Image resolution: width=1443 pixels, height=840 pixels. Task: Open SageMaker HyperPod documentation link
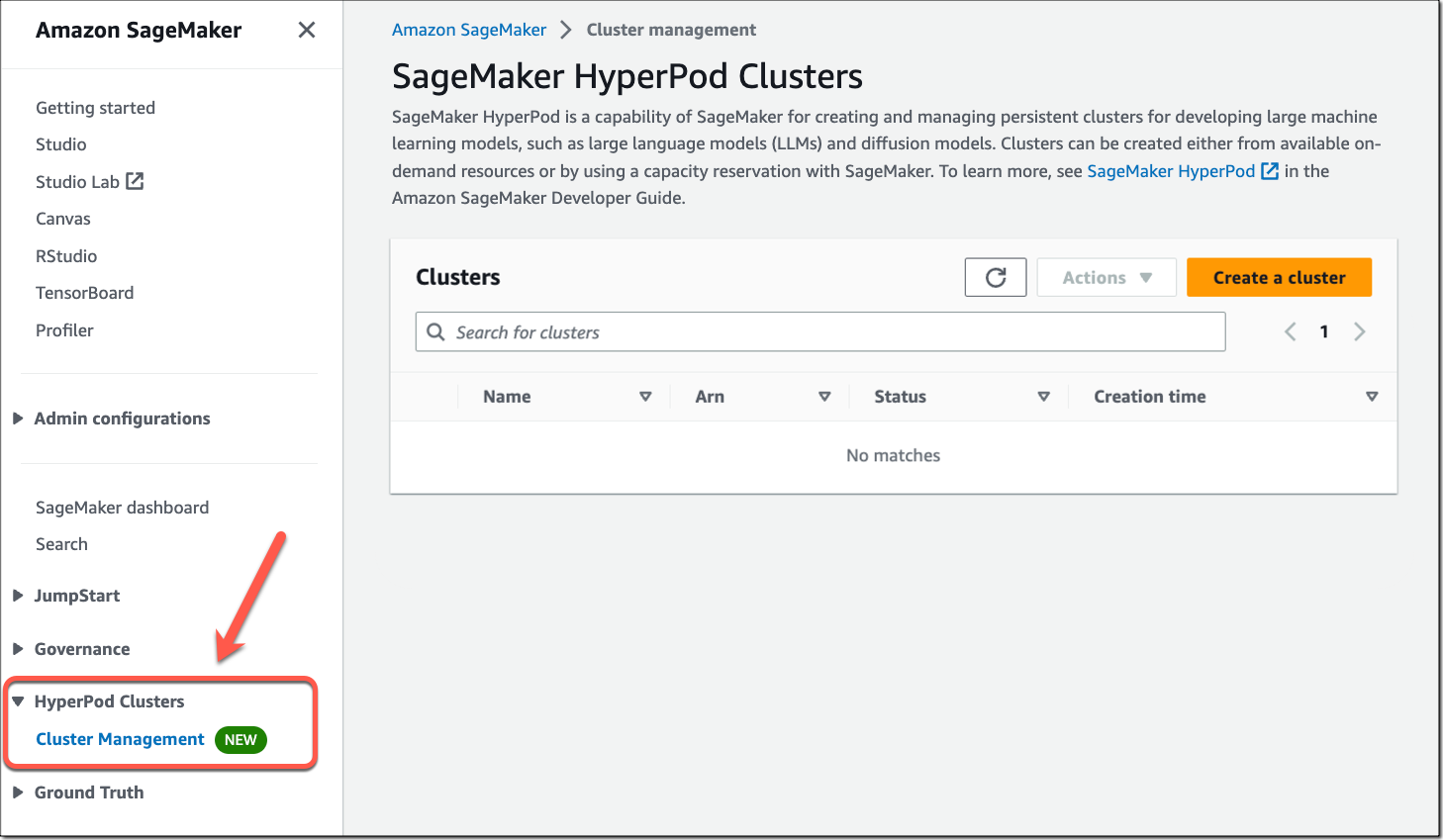tap(1171, 171)
